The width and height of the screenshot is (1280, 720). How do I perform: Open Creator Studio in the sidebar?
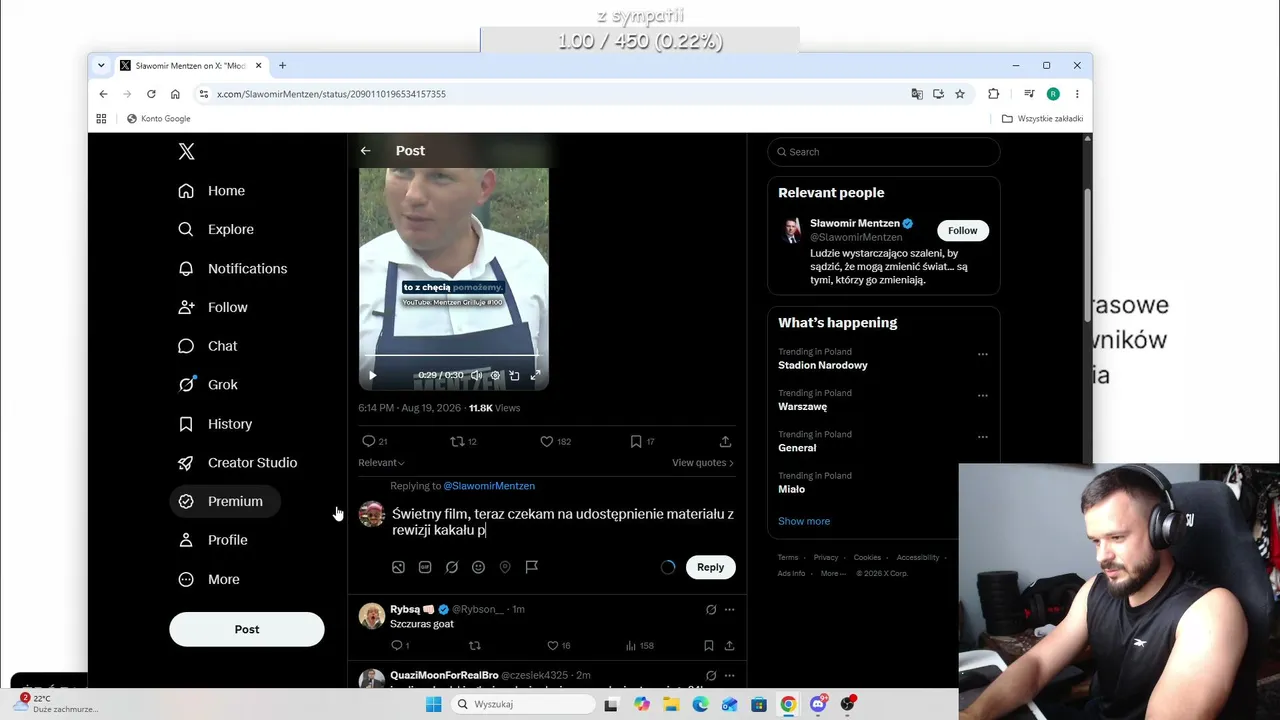[237, 463]
